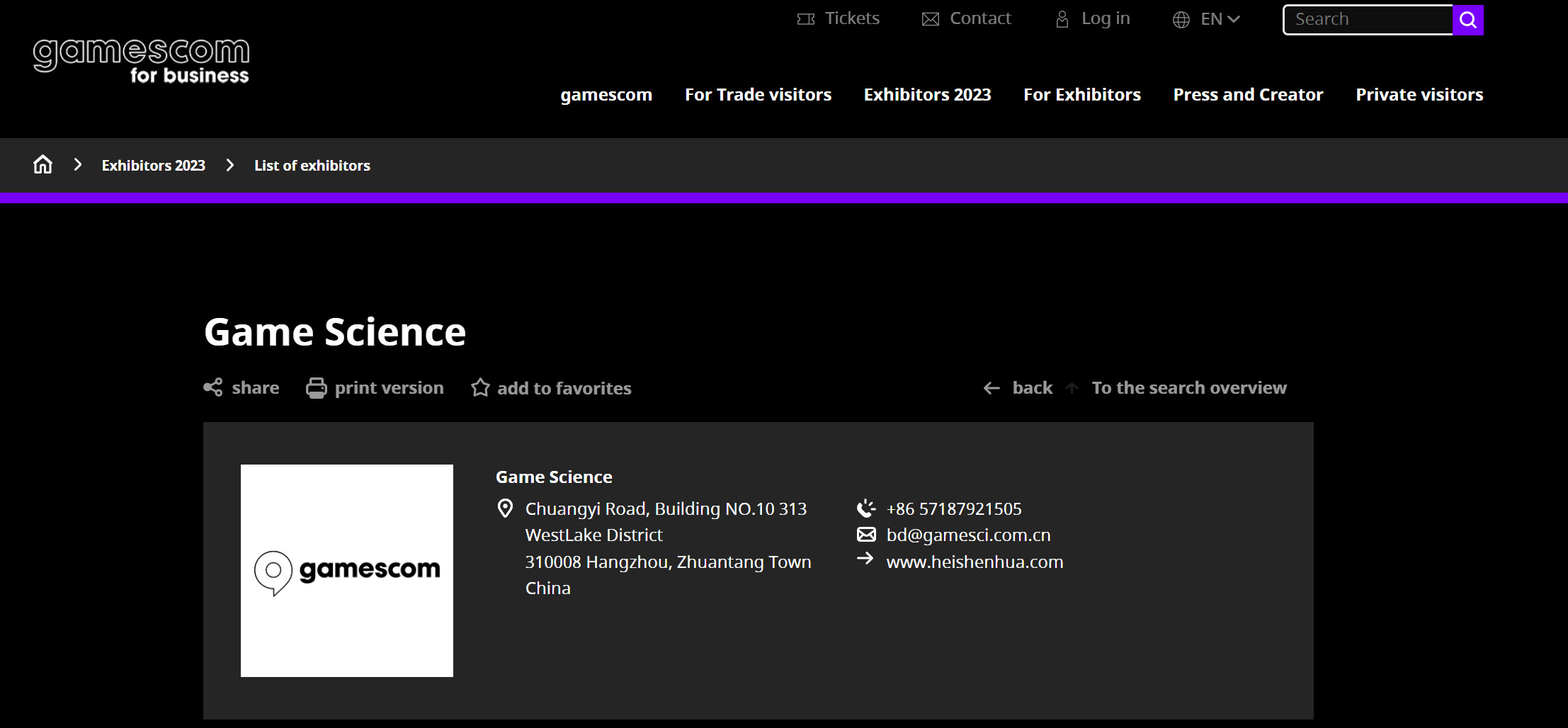Click To the search overview link
Viewport: 1568px width, 728px height.
[1189, 388]
